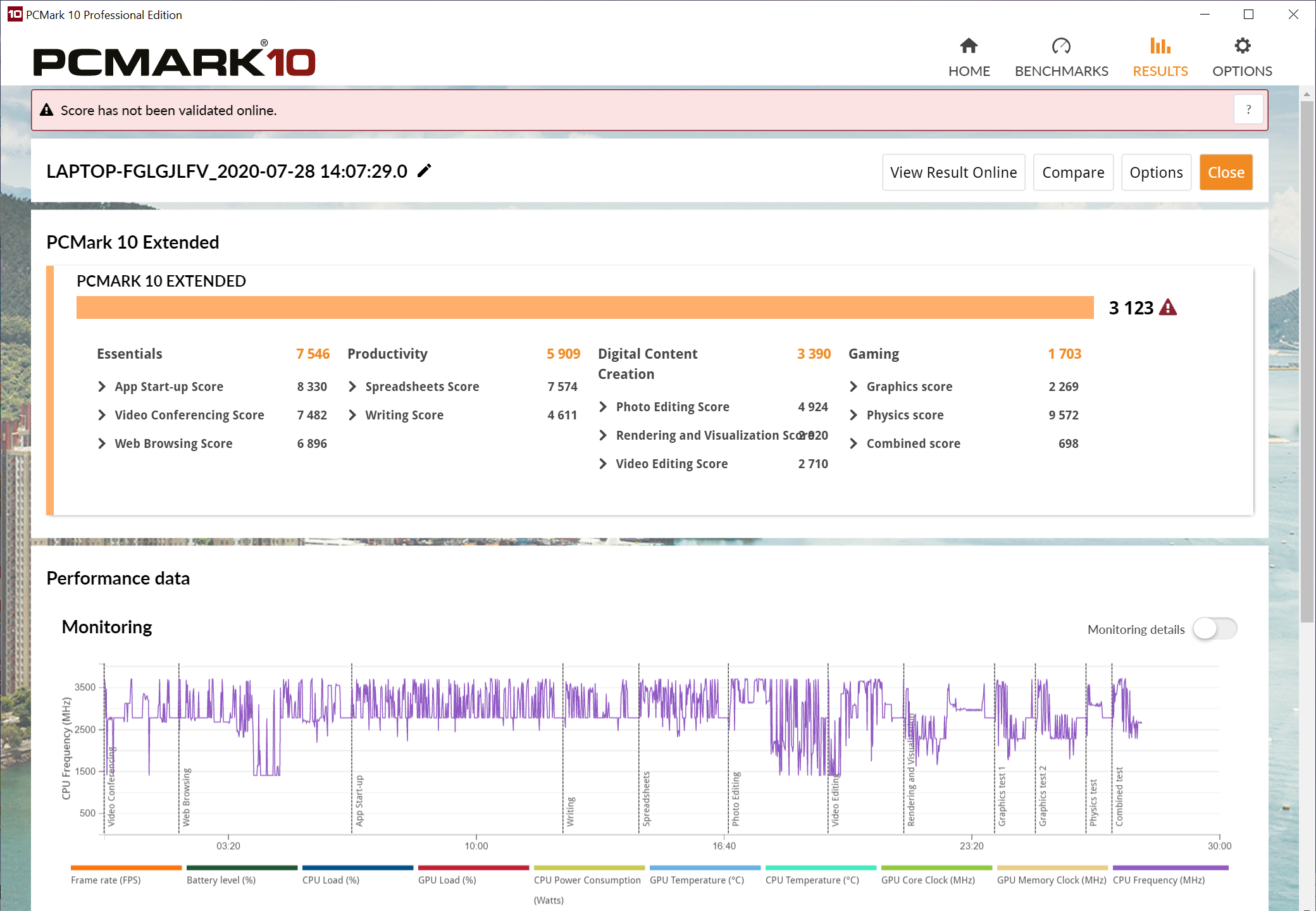This screenshot has width=1316, height=911.
Task: Open the Benchmarks gauge icon
Action: (1061, 46)
